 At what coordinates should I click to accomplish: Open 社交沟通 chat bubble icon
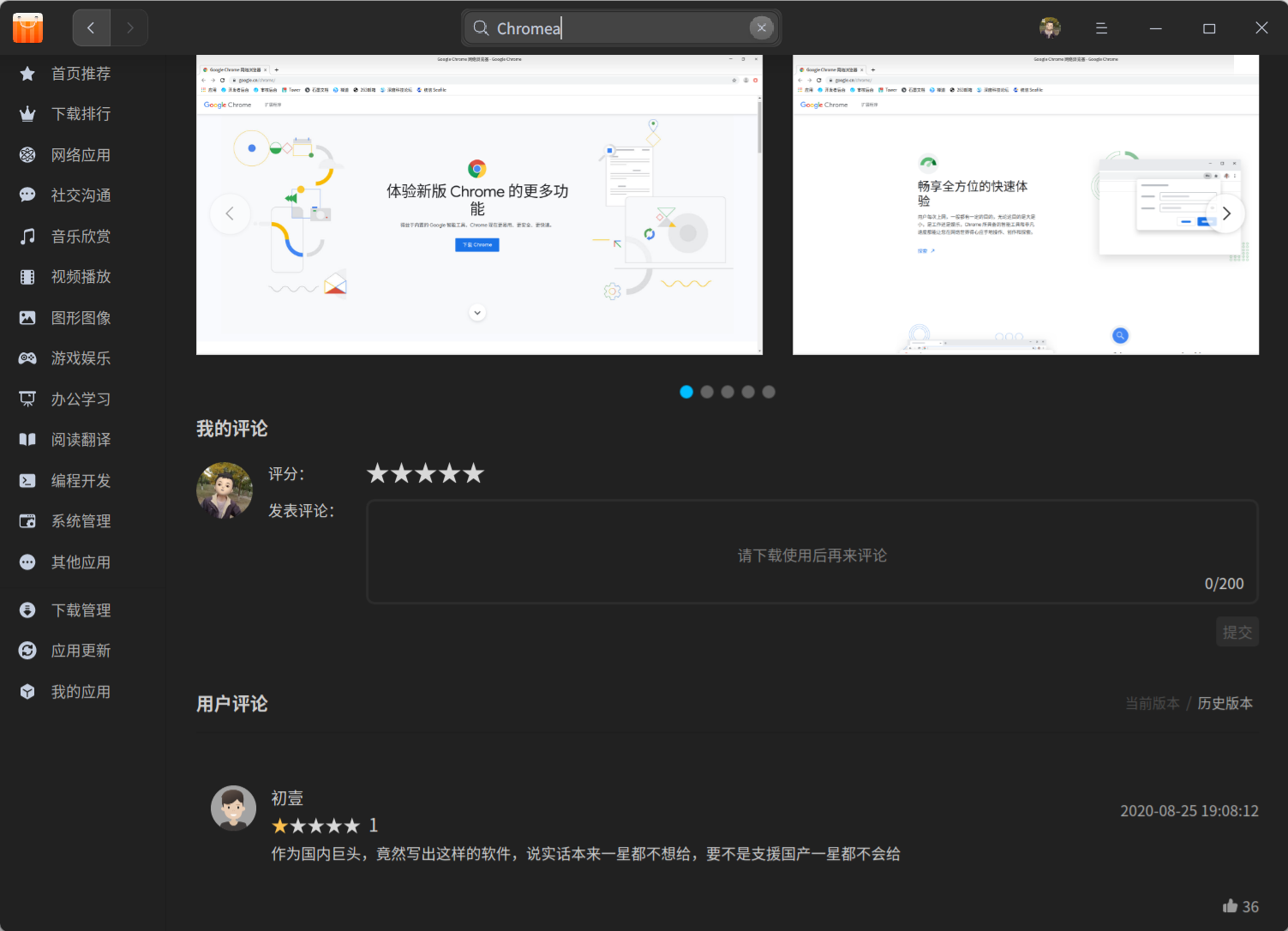(x=27, y=195)
